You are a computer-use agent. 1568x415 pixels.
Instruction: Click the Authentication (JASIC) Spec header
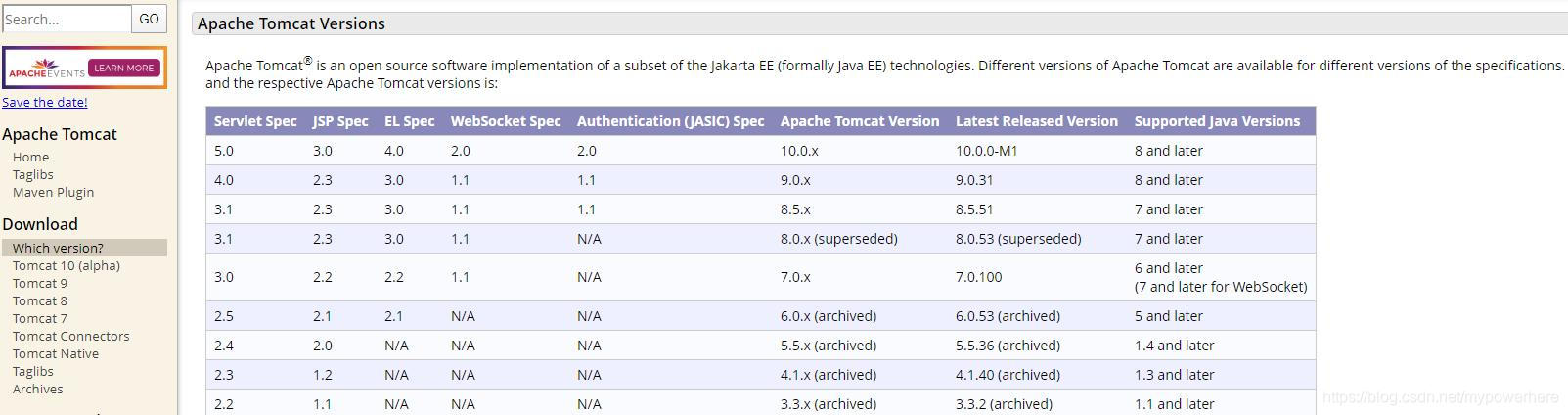671,121
